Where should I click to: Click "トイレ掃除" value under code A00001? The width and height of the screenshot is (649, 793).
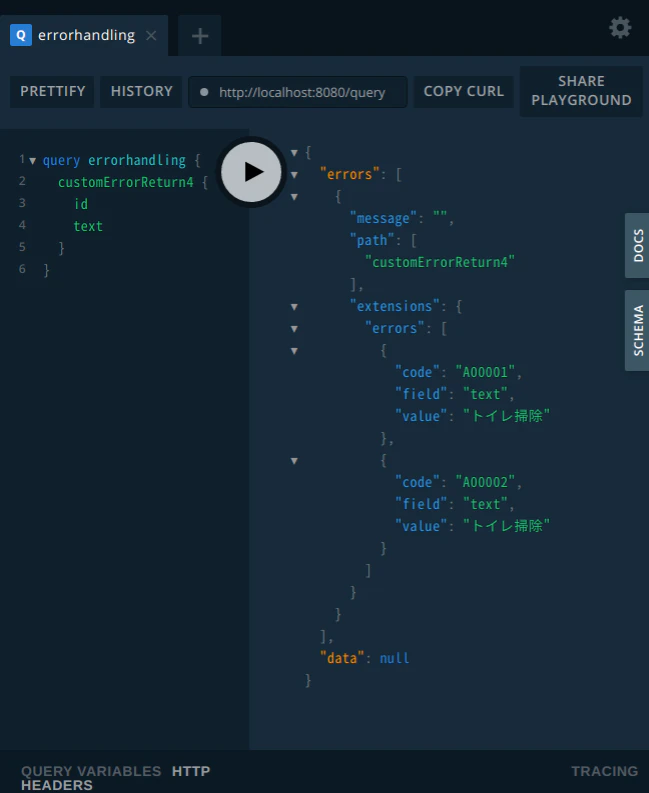(x=506, y=416)
